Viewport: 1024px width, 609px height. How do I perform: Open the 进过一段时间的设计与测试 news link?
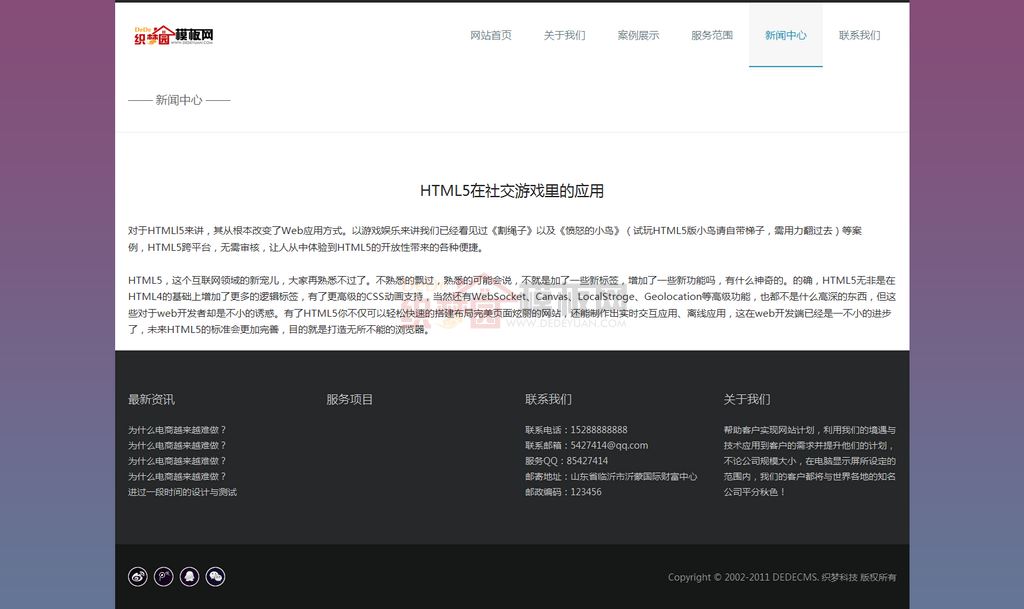(182, 492)
